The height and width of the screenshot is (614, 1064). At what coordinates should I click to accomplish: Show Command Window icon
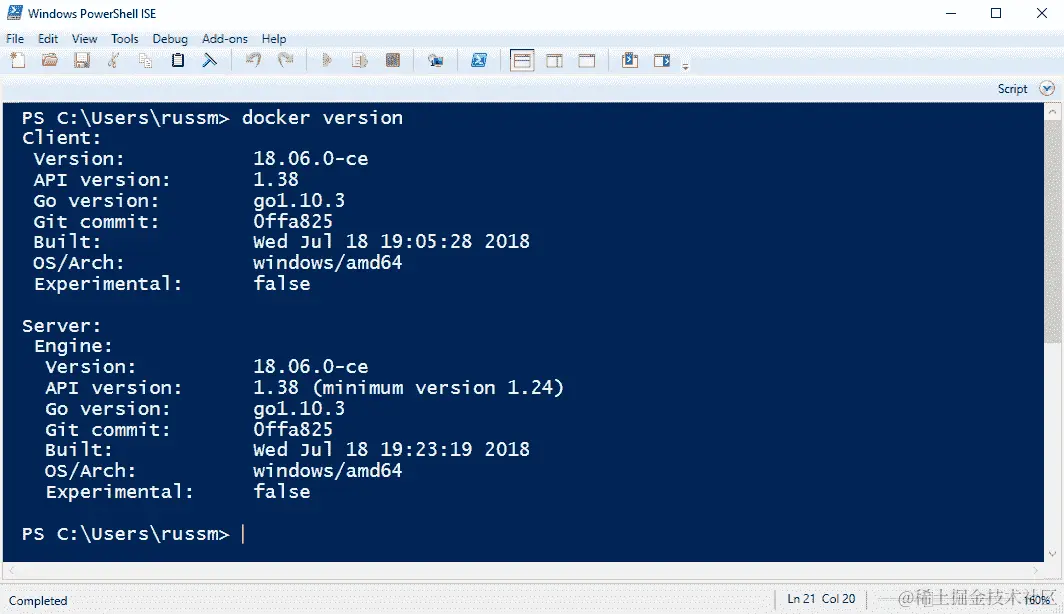(x=630, y=60)
